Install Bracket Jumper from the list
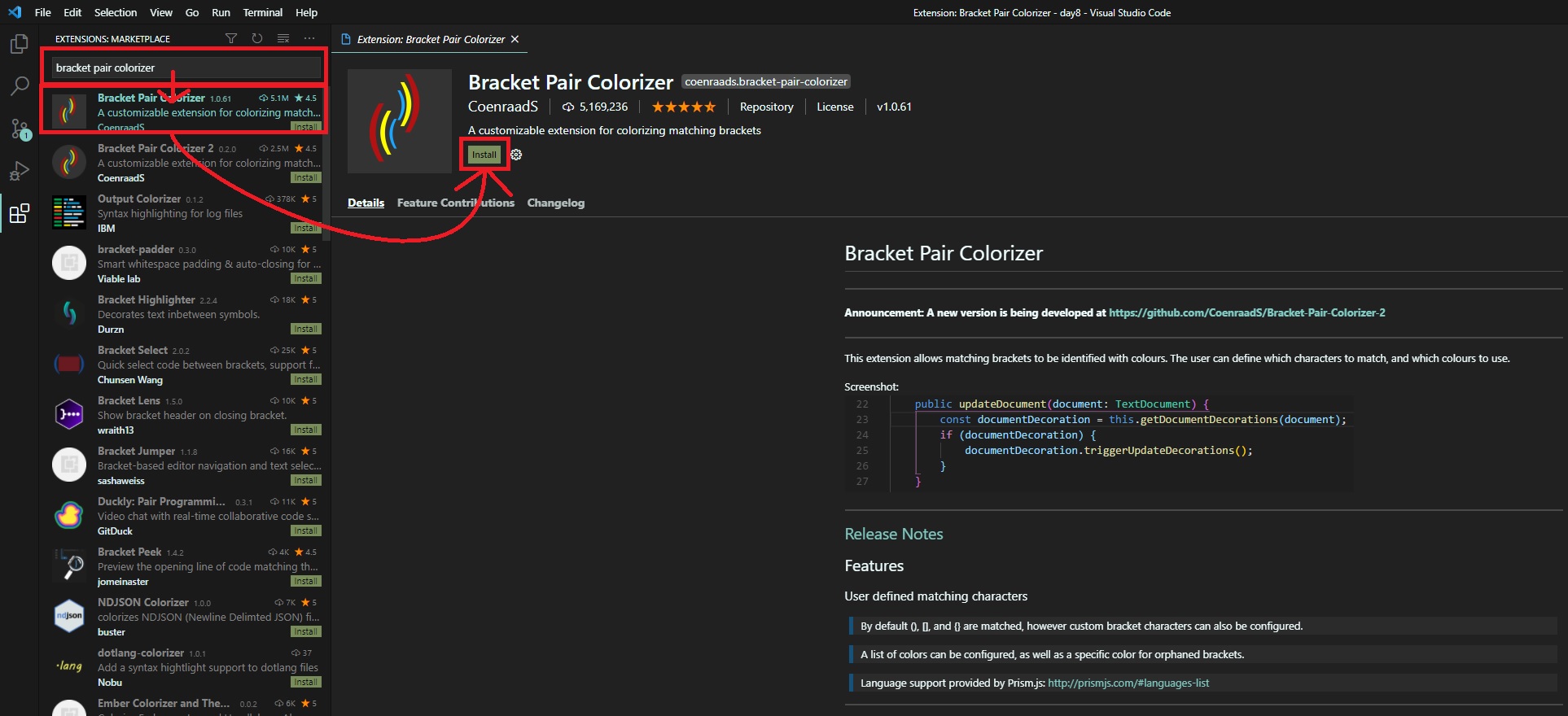Viewport: 1568px width, 716px height. [306, 481]
